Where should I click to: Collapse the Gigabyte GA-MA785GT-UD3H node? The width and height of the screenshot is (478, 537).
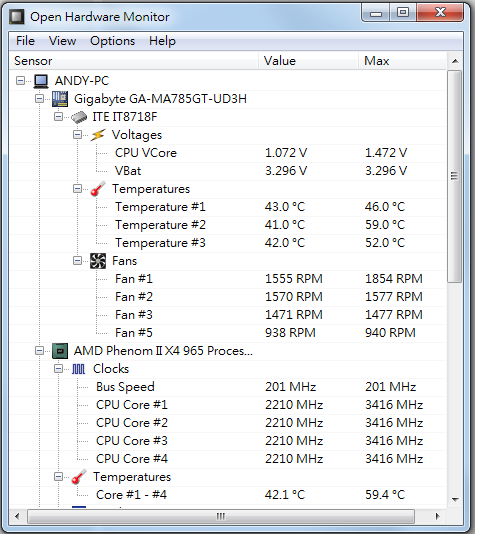point(40,99)
